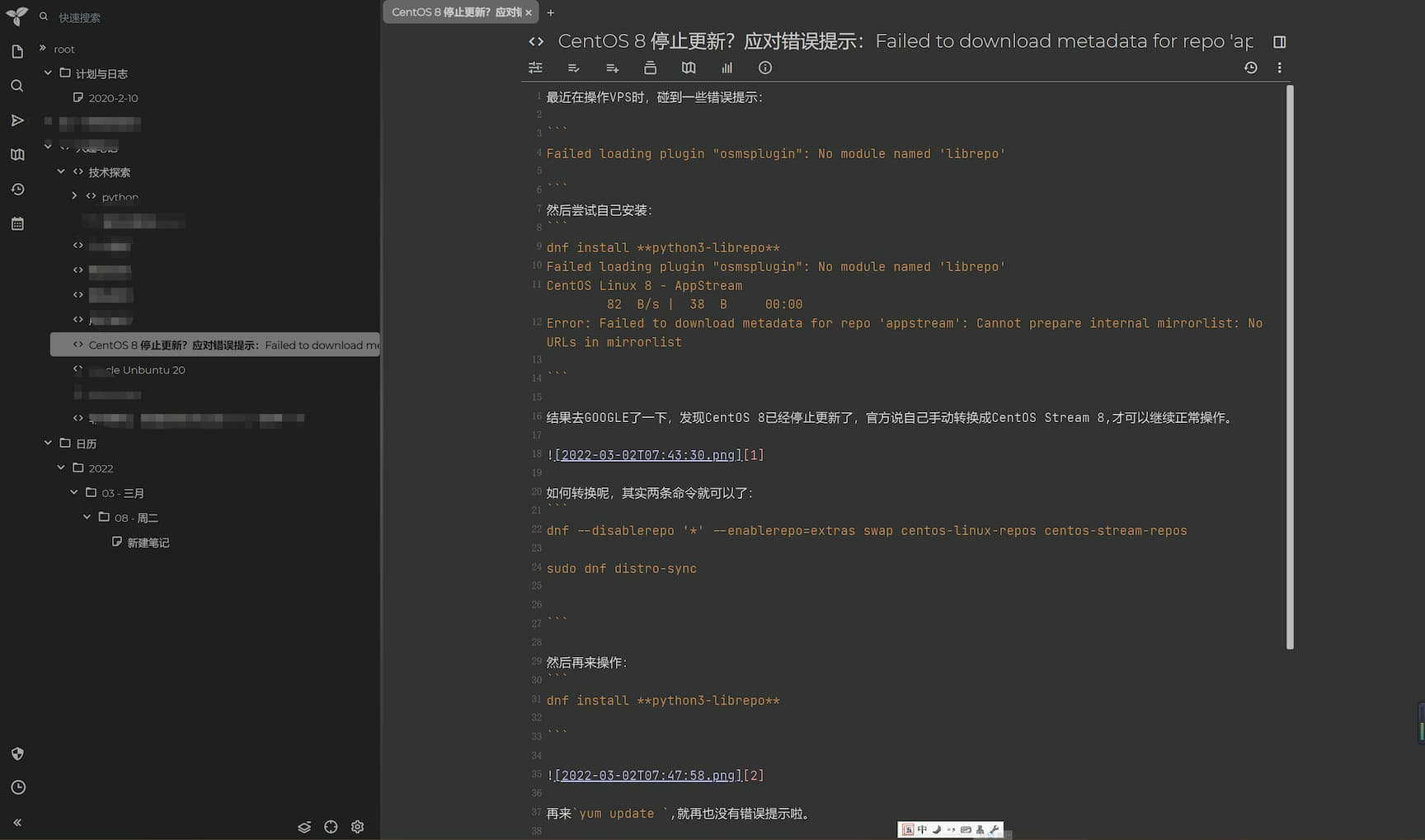This screenshot has width=1425, height=840.
Task: Open note info circle icon in ribbon
Action: click(x=765, y=68)
